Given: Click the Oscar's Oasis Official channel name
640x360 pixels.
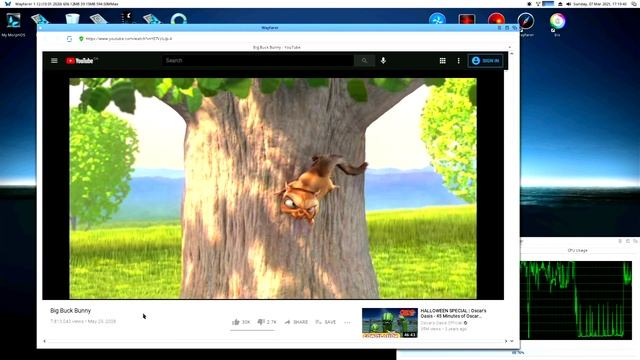Looking at the screenshot, I should (x=441, y=323).
